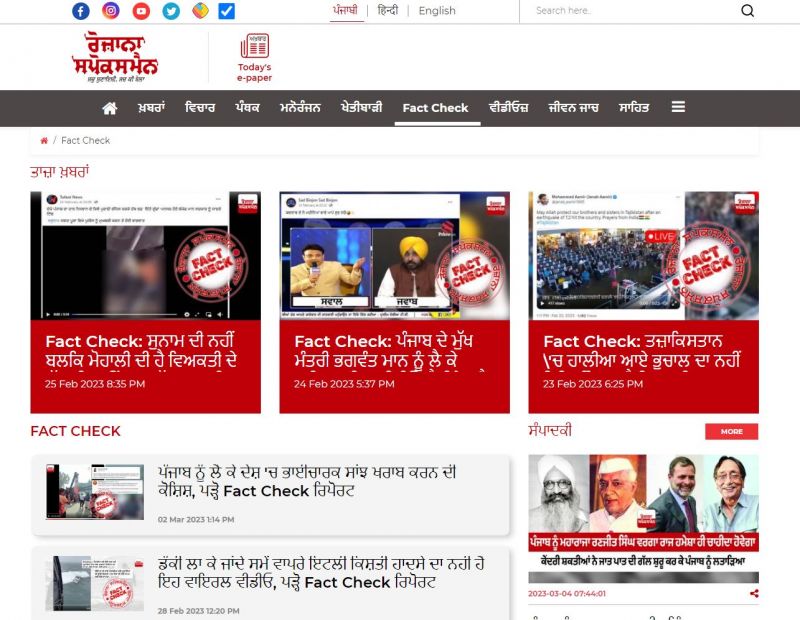Viewport: 800px width, 620px height.
Task: Open the Instagram social icon
Action: tap(111, 11)
